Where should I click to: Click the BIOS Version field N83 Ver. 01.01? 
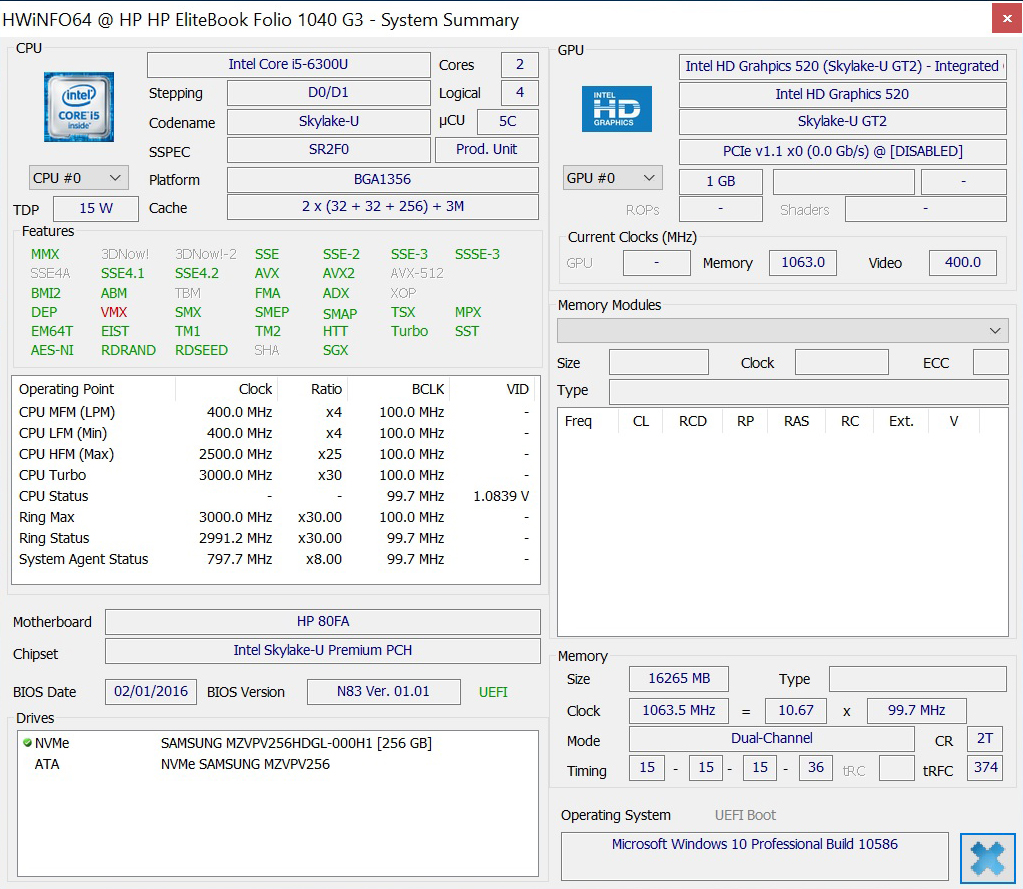point(384,692)
